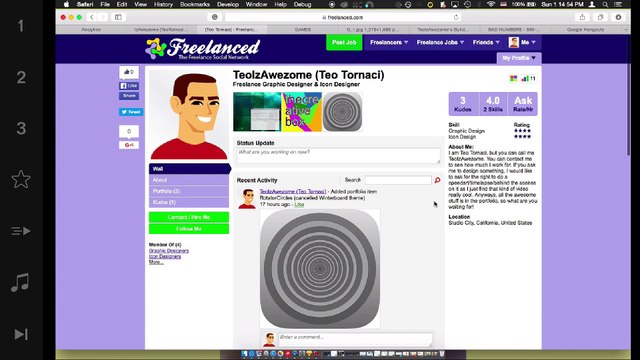The width and height of the screenshot is (640, 360).
Task: Select chapter 2 in the left sidebar
Action: 21,77
